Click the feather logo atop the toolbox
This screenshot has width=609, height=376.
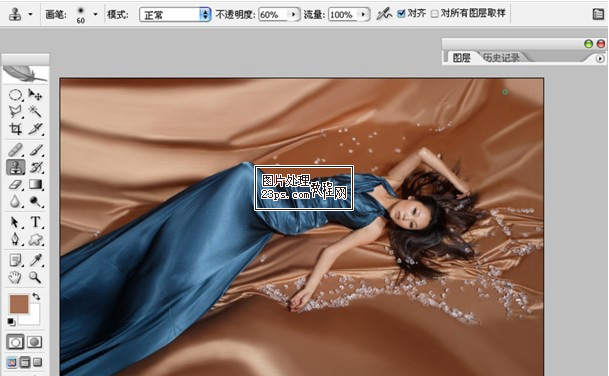(25, 74)
